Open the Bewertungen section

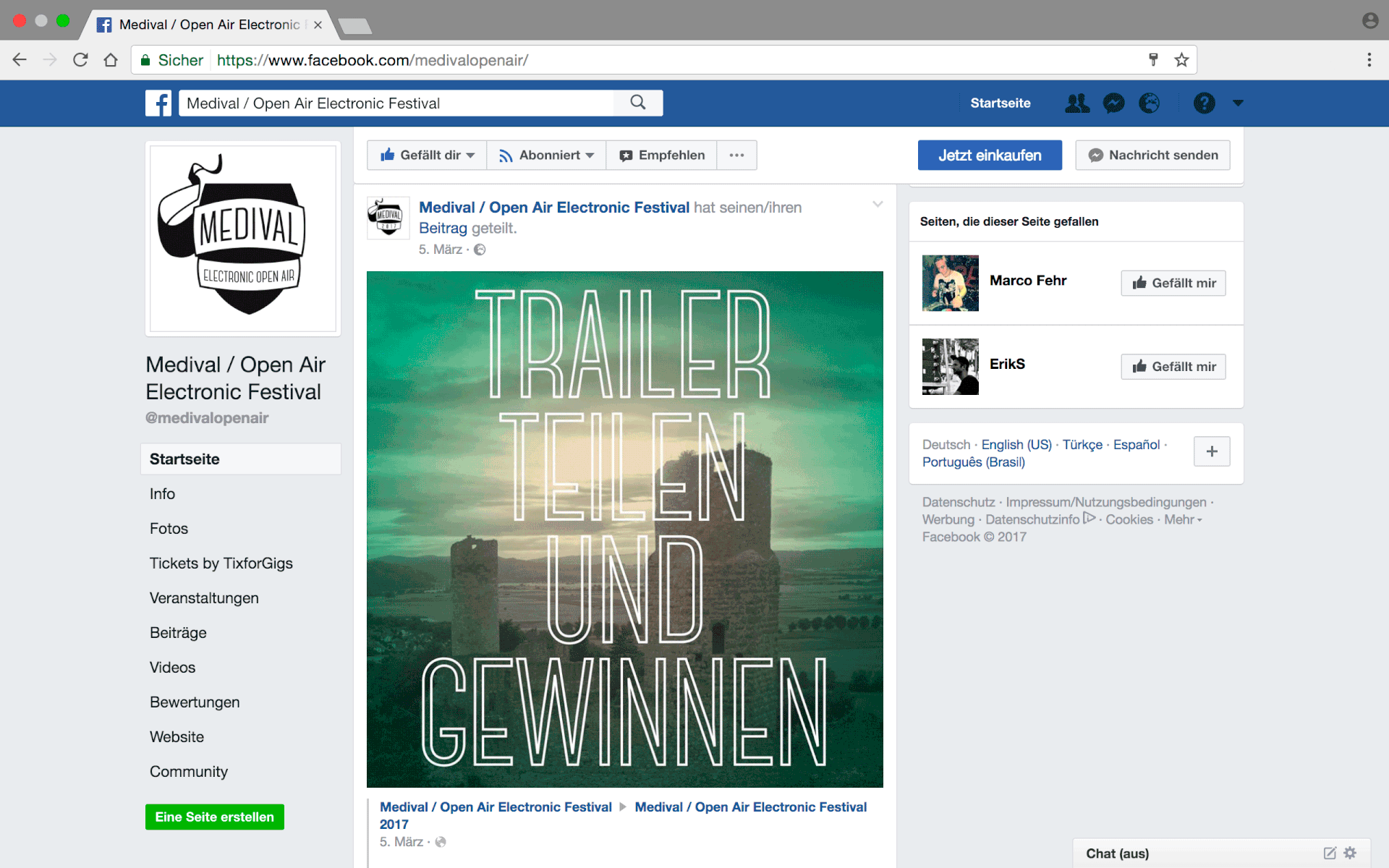click(195, 702)
